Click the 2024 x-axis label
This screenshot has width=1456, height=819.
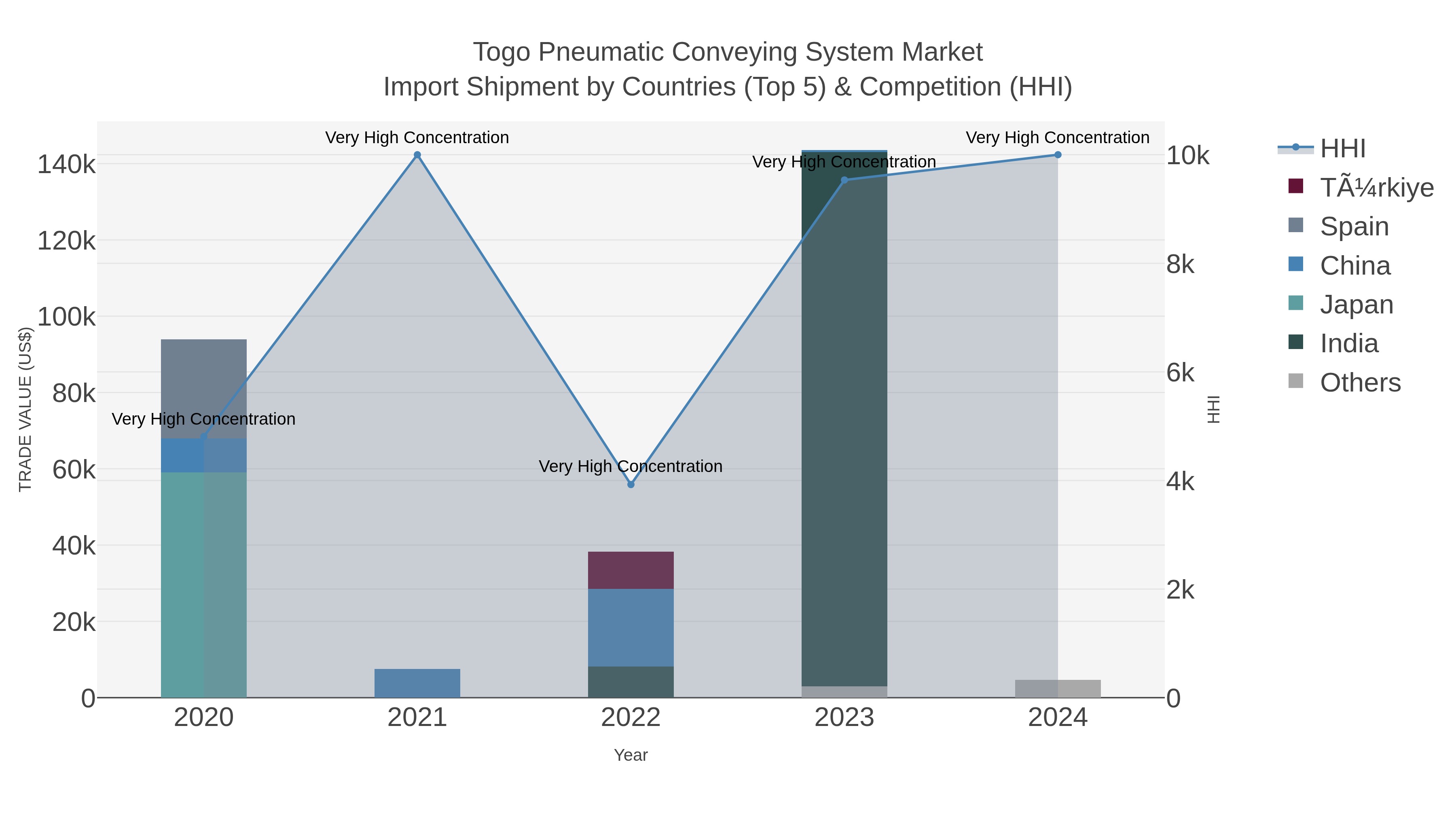[x=1058, y=718]
